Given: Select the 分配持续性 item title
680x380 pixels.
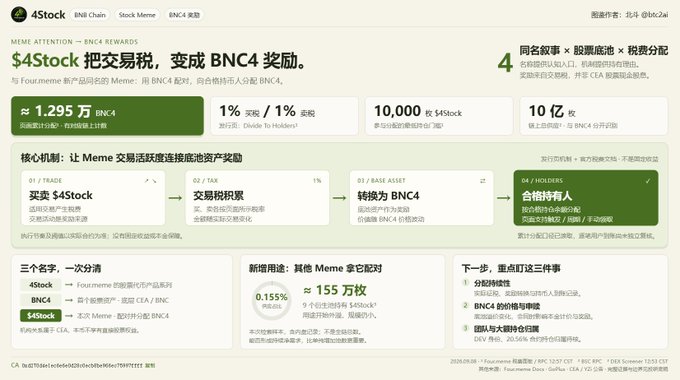Looking at the screenshot, I should [x=492, y=283].
